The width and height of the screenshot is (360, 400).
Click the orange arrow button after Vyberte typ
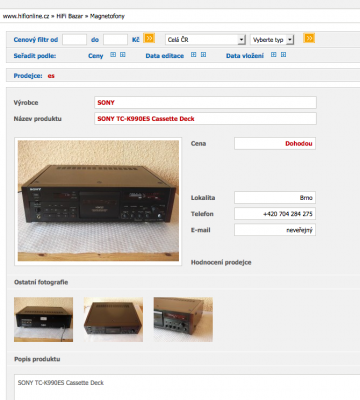309,38
